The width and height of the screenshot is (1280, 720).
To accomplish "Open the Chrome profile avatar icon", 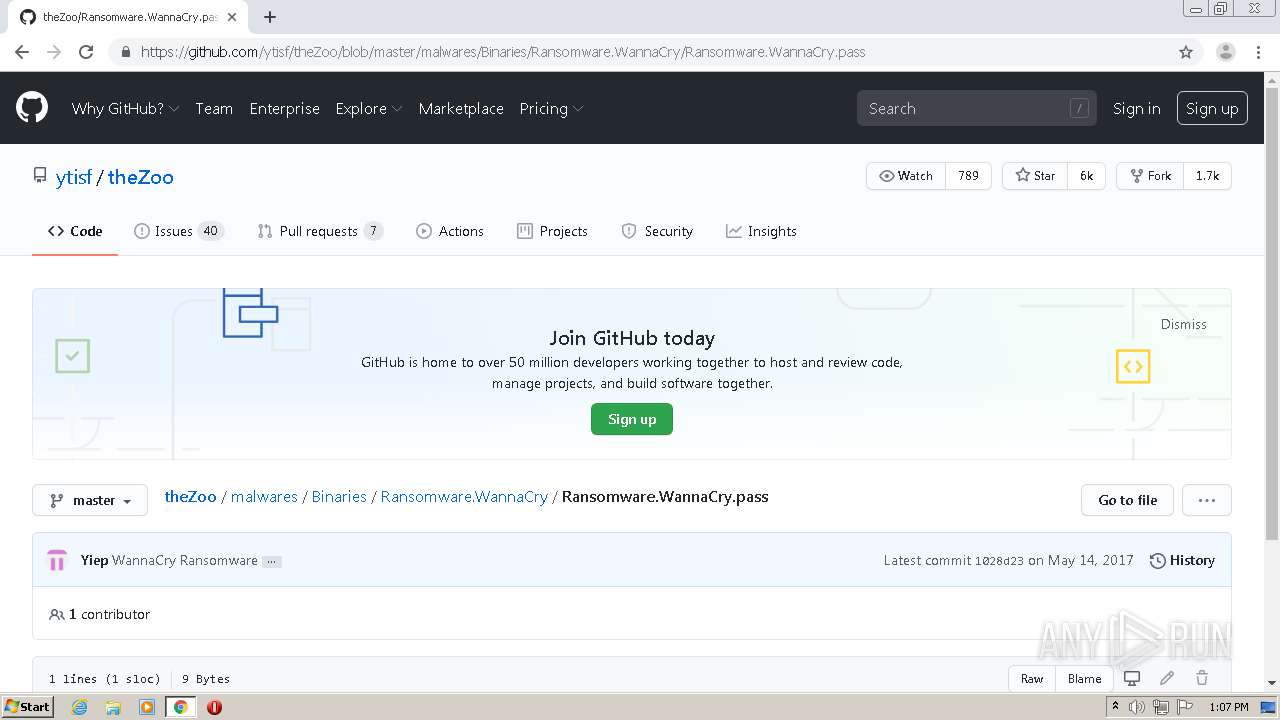I will (x=1225, y=52).
